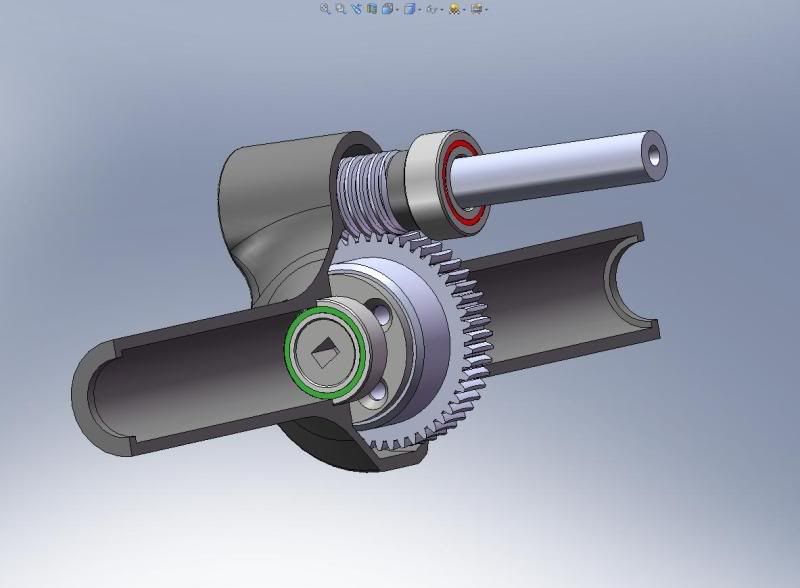Click the Previous View icon
The image size is (800, 588).
click(355, 9)
